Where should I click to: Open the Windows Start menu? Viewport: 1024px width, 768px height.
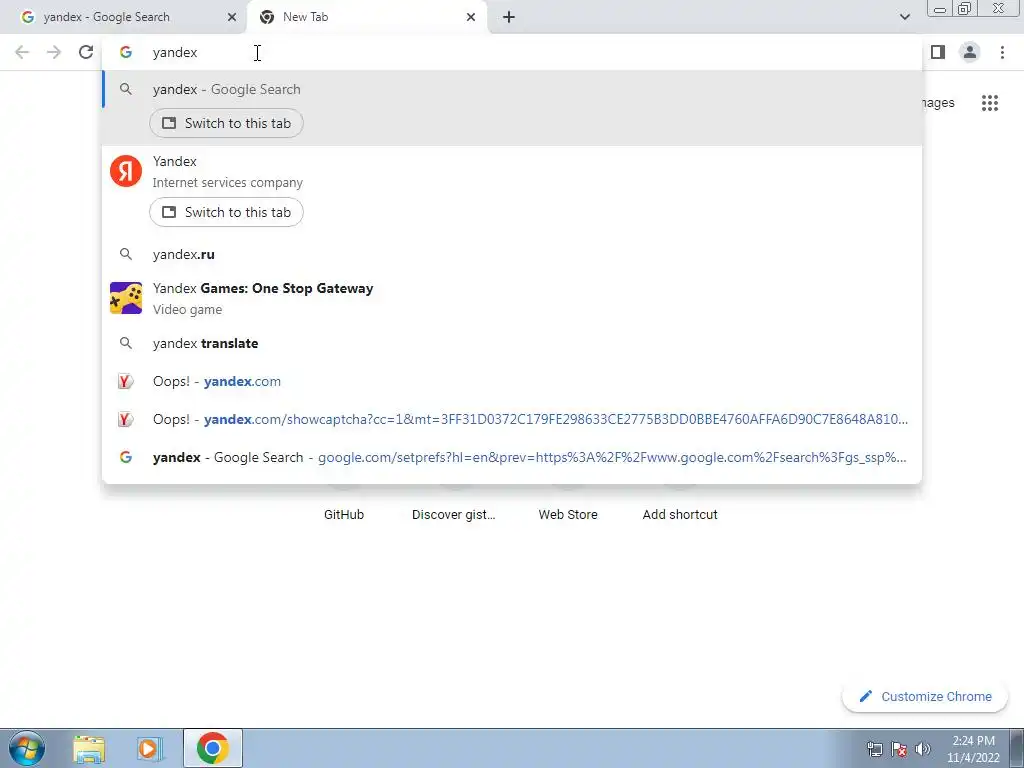tap(27, 748)
